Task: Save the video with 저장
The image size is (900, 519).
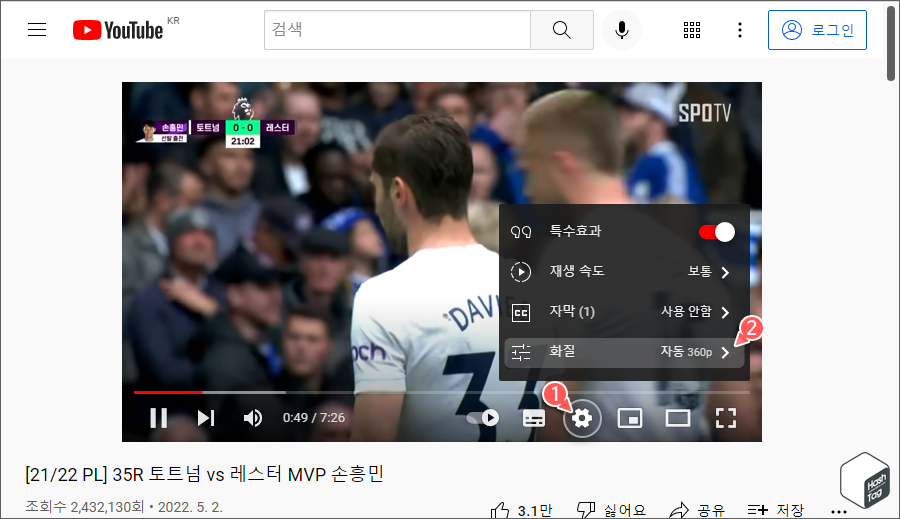Action: point(776,510)
